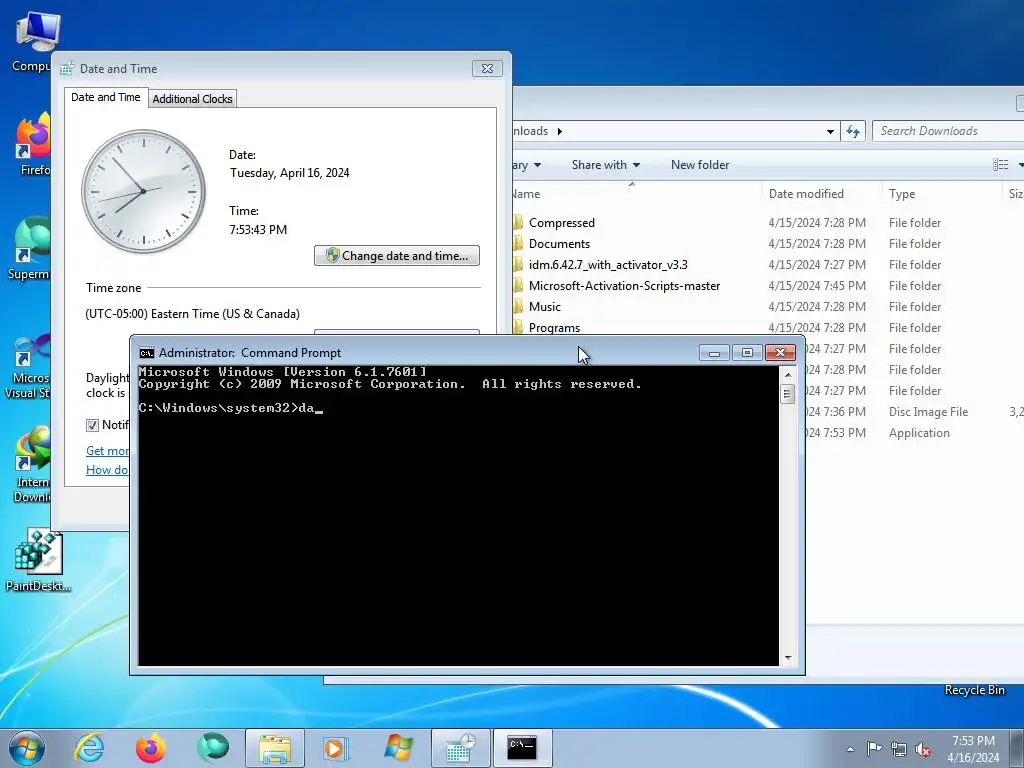This screenshot has width=1024, height=768.
Task: Click Change date and time button
Action: tap(397, 255)
